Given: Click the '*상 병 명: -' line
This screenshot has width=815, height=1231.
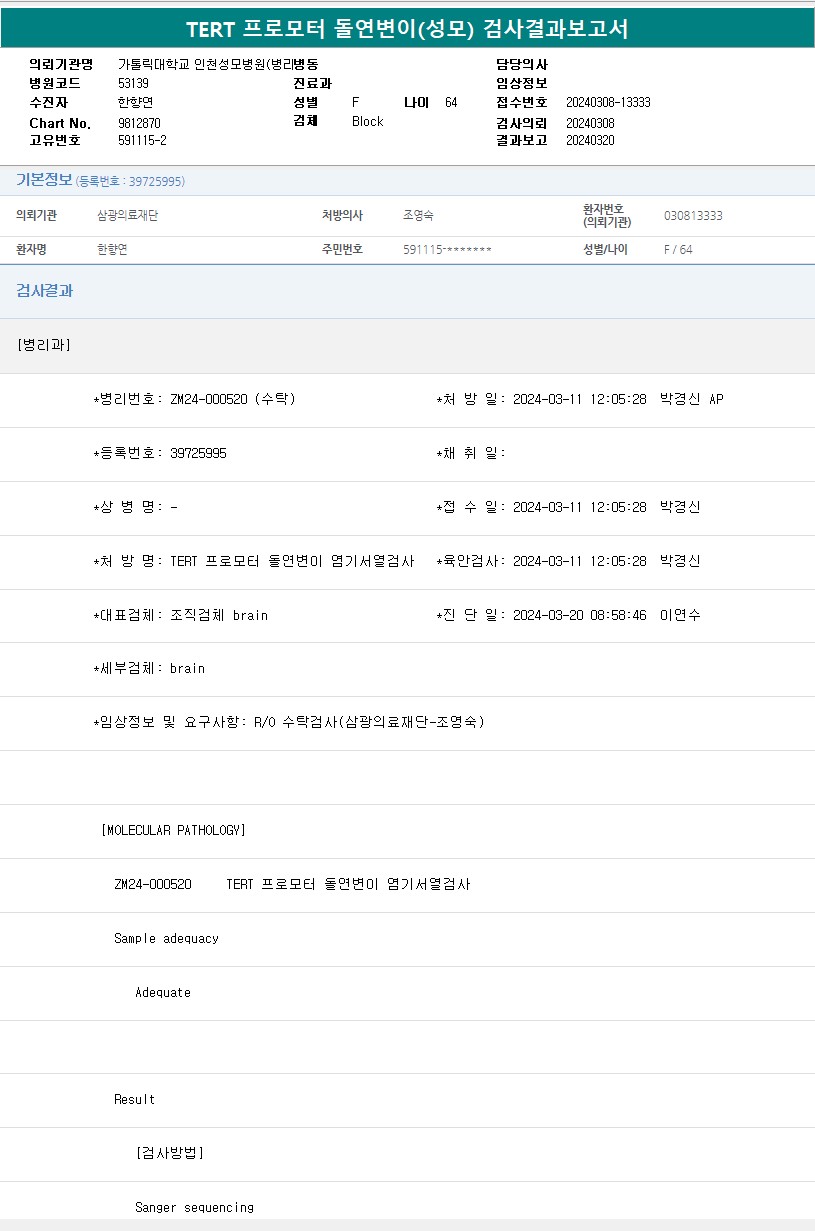Looking at the screenshot, I should pyautogui.click(x=135, y=507).
